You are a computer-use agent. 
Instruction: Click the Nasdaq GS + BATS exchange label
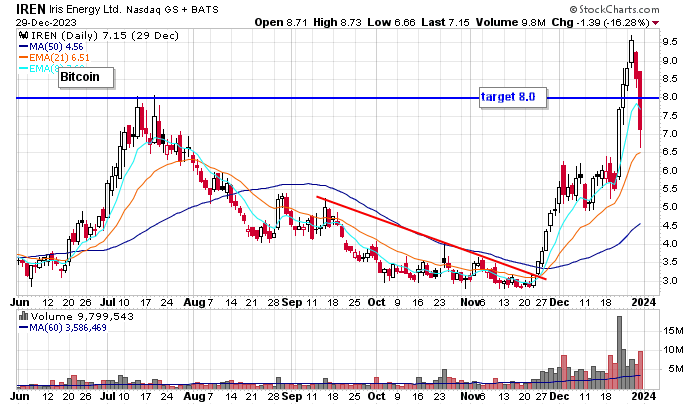tap(172, 10)
